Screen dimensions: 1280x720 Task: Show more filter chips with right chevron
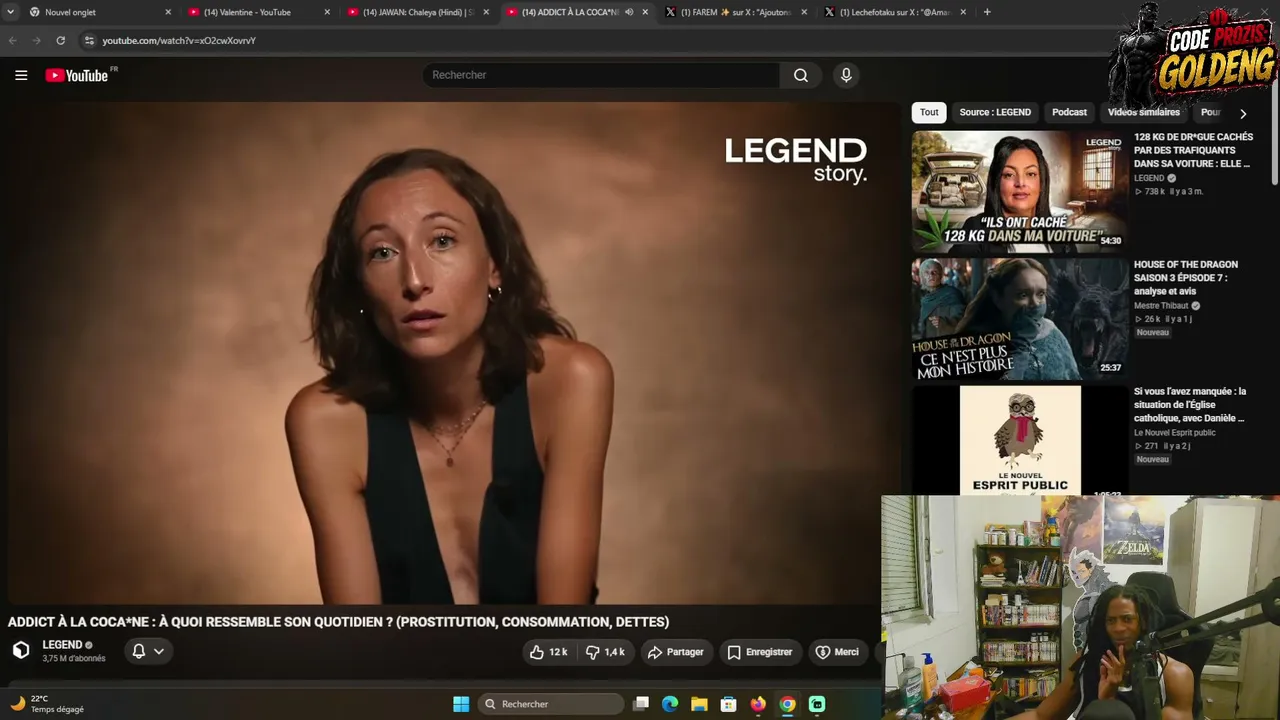[1243, 113]
